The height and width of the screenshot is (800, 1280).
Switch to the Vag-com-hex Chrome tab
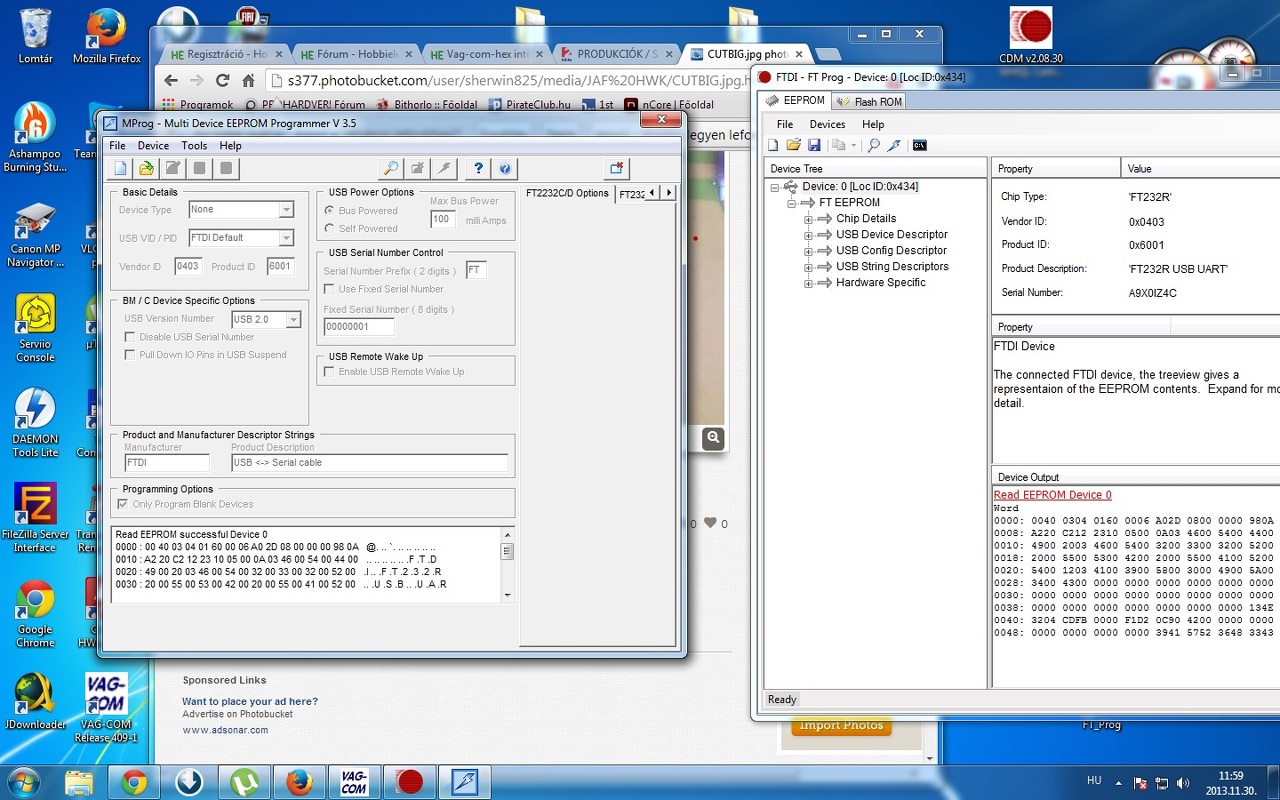484,54
